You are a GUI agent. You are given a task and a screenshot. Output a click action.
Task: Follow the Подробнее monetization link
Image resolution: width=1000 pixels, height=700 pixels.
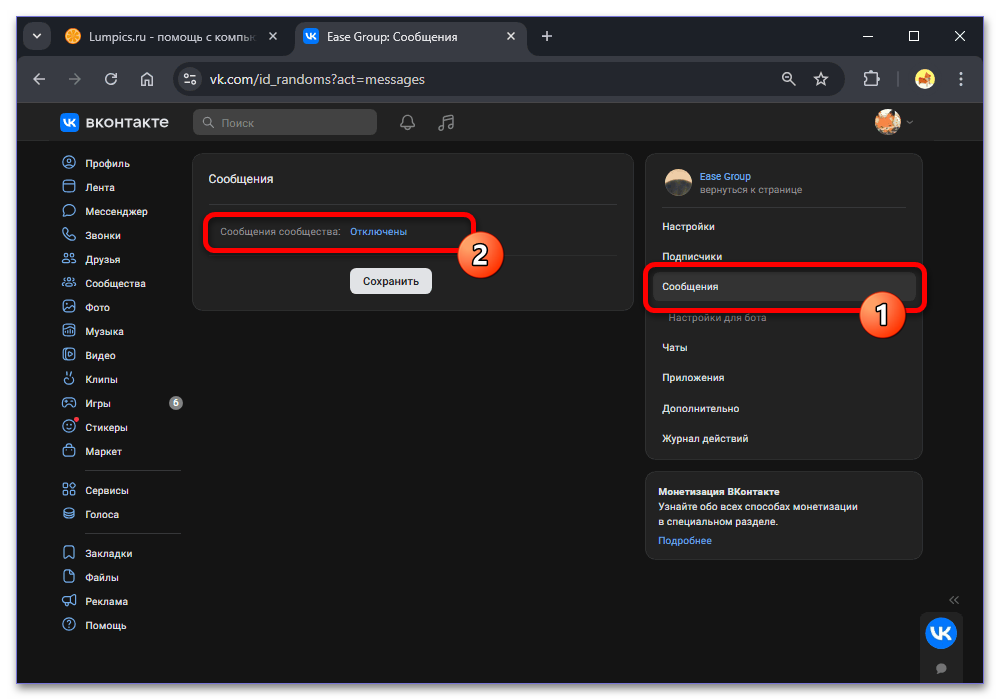685,541
